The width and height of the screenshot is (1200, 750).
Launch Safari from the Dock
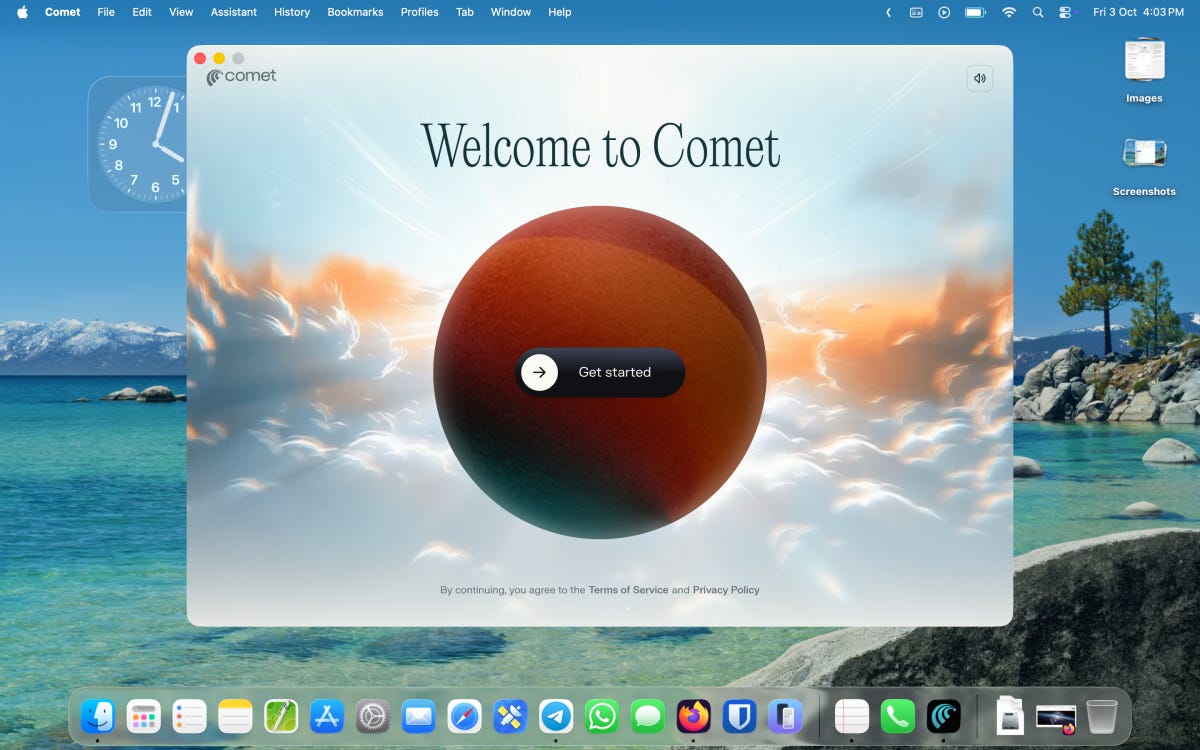pos(464,716)
